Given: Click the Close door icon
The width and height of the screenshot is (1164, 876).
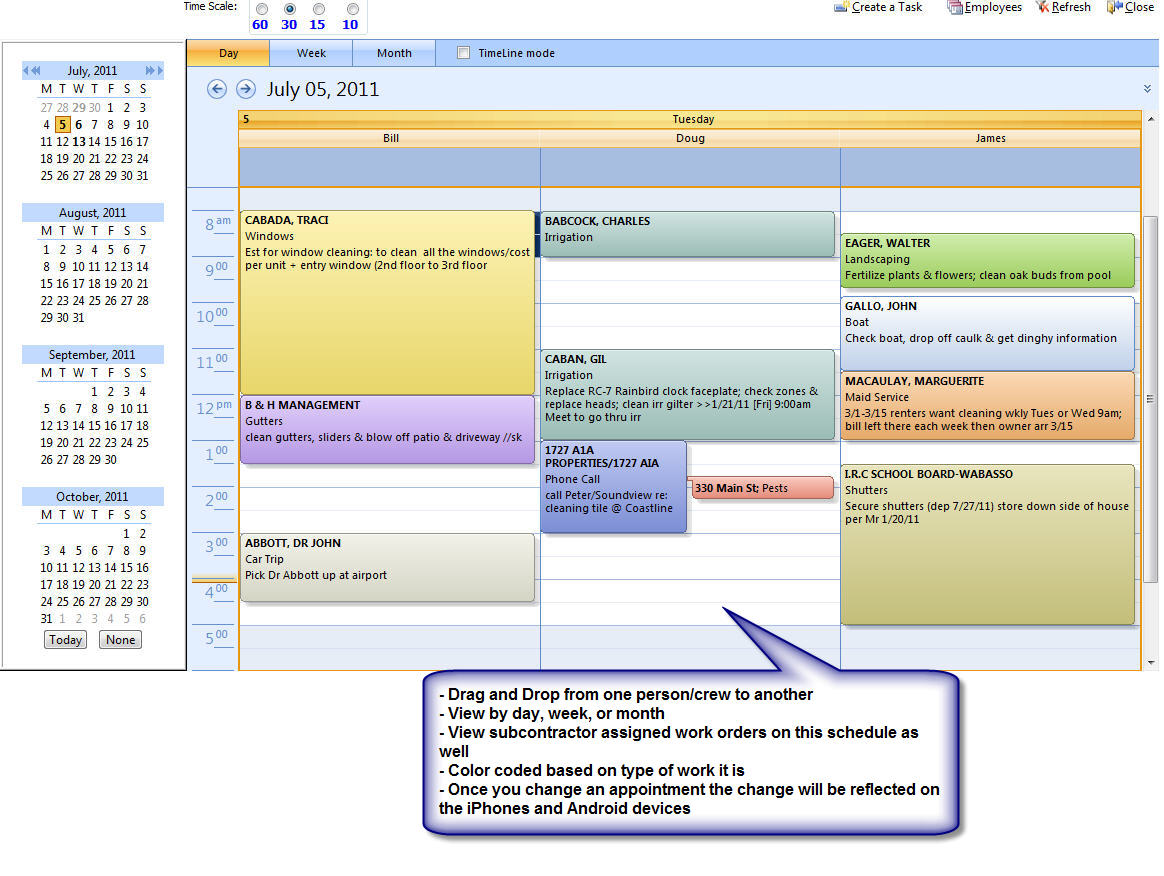Looking at the screenshot, I should click(1115, 7).
